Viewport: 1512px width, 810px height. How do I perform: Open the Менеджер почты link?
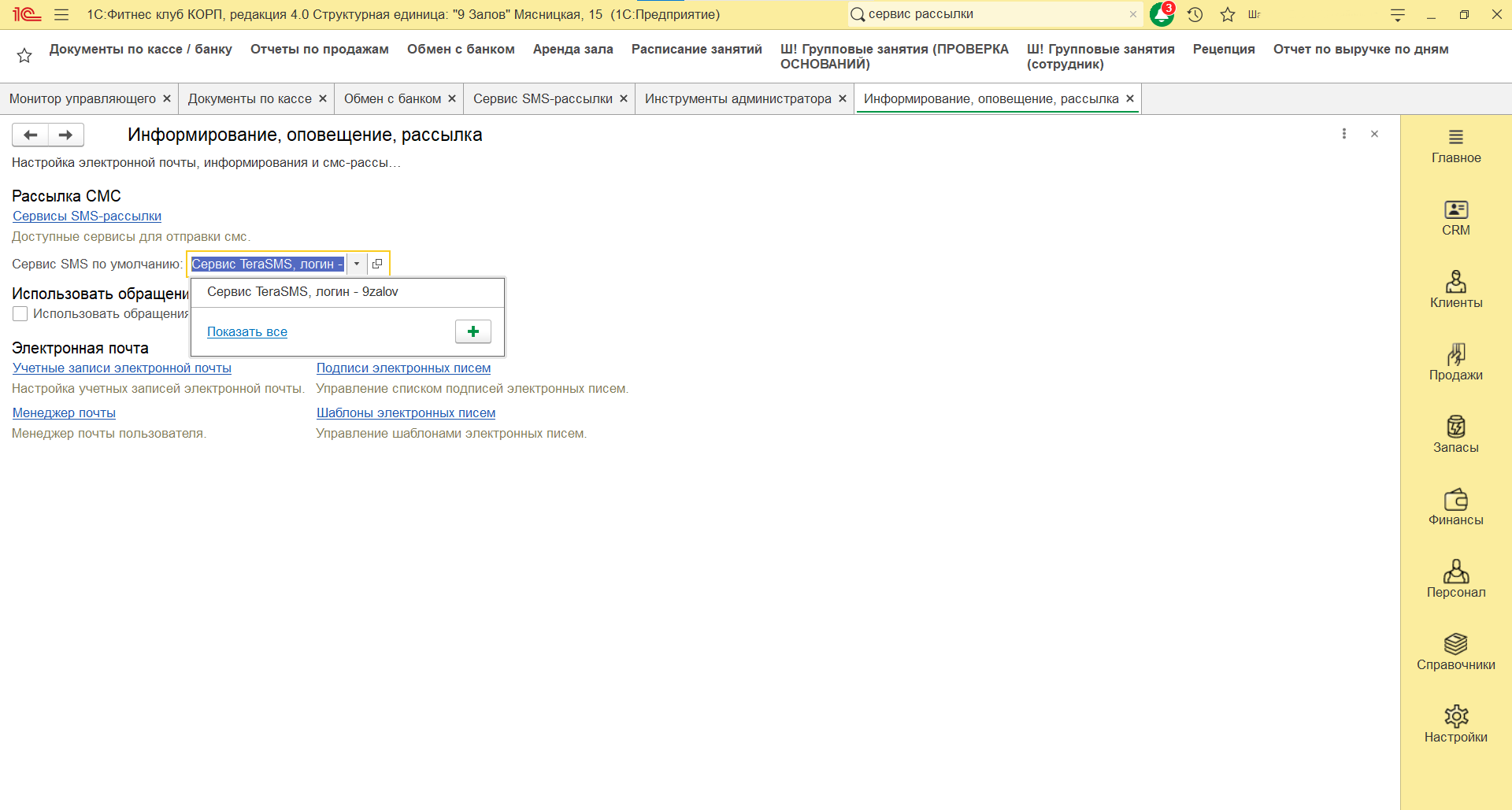[x=64, y=412]
